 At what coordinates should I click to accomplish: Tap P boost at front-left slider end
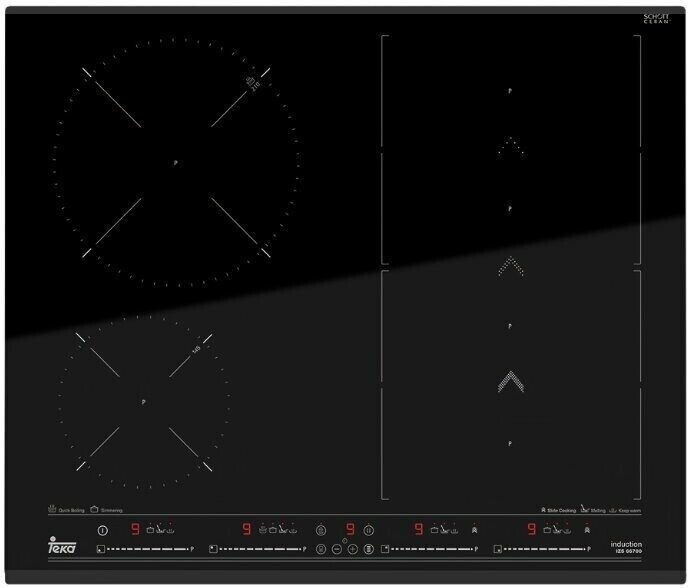pyautogui.click(x=192, y=549)
